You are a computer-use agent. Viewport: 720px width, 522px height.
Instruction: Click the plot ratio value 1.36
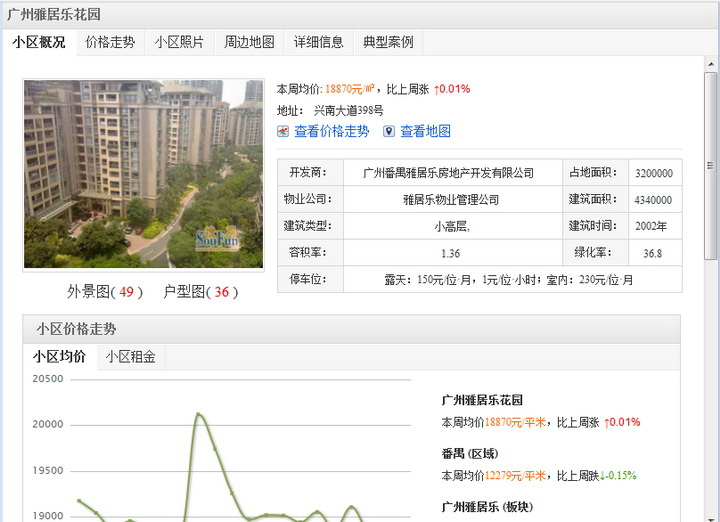click(x=450, y=253)
